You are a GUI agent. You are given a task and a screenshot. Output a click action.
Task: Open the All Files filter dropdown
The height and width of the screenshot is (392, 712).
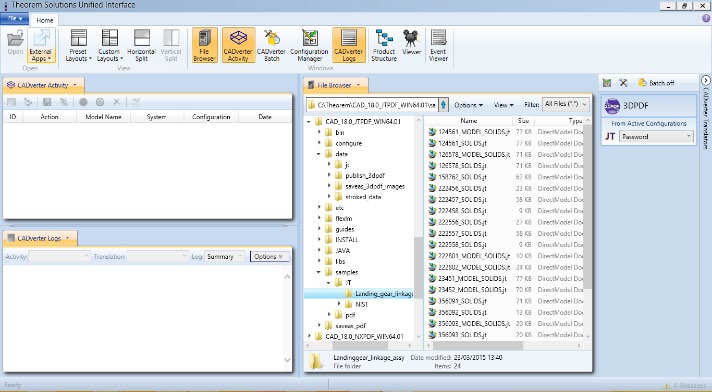point(566,104)
